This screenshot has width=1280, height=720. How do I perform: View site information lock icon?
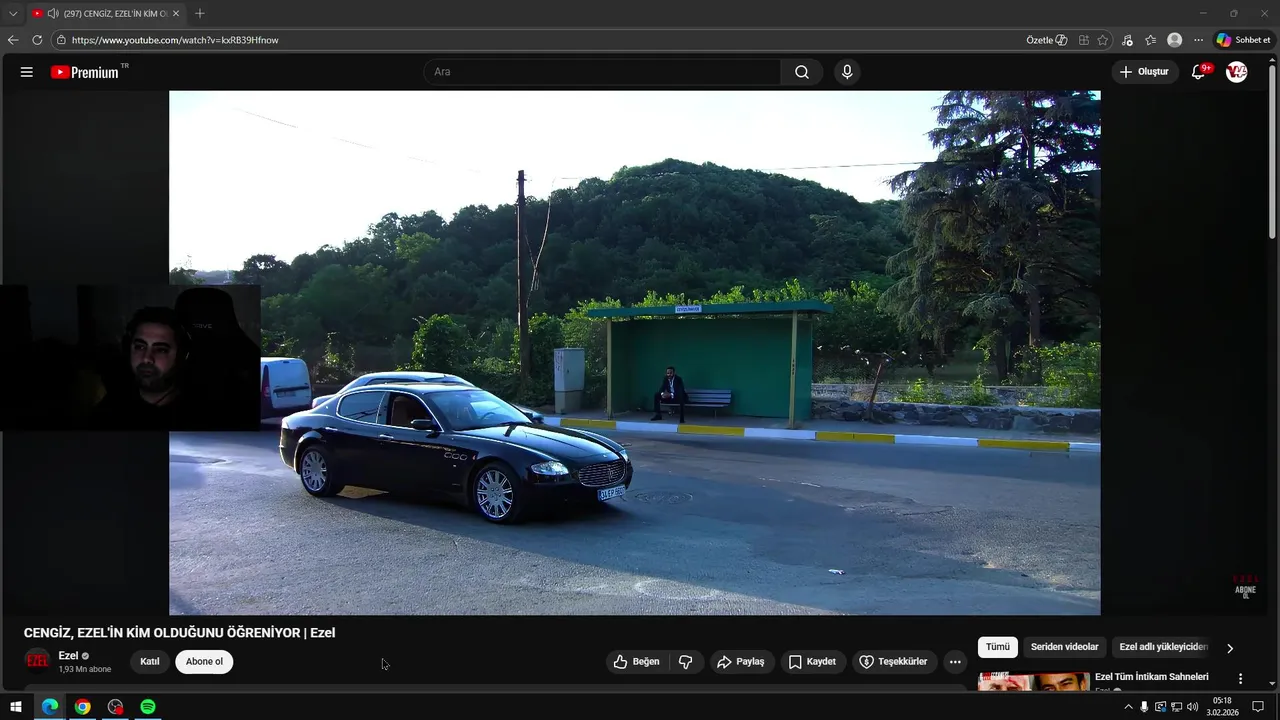61,40
